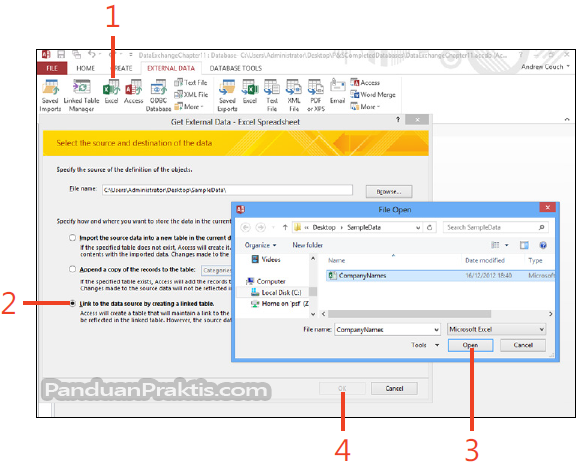Open File Open dialog help icon
The height and width of the screenshot is (465, 582).
543,245
